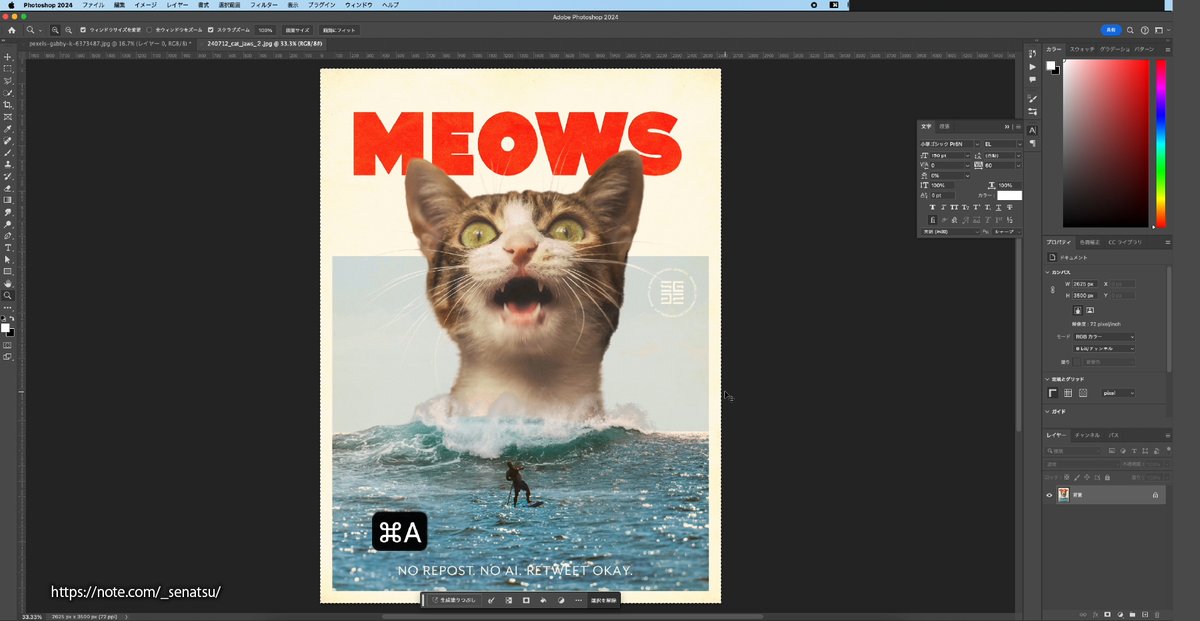Select the 背景 layer thumbnail
Viewport: 1200px width, 621px height.
pos(1064,495)
